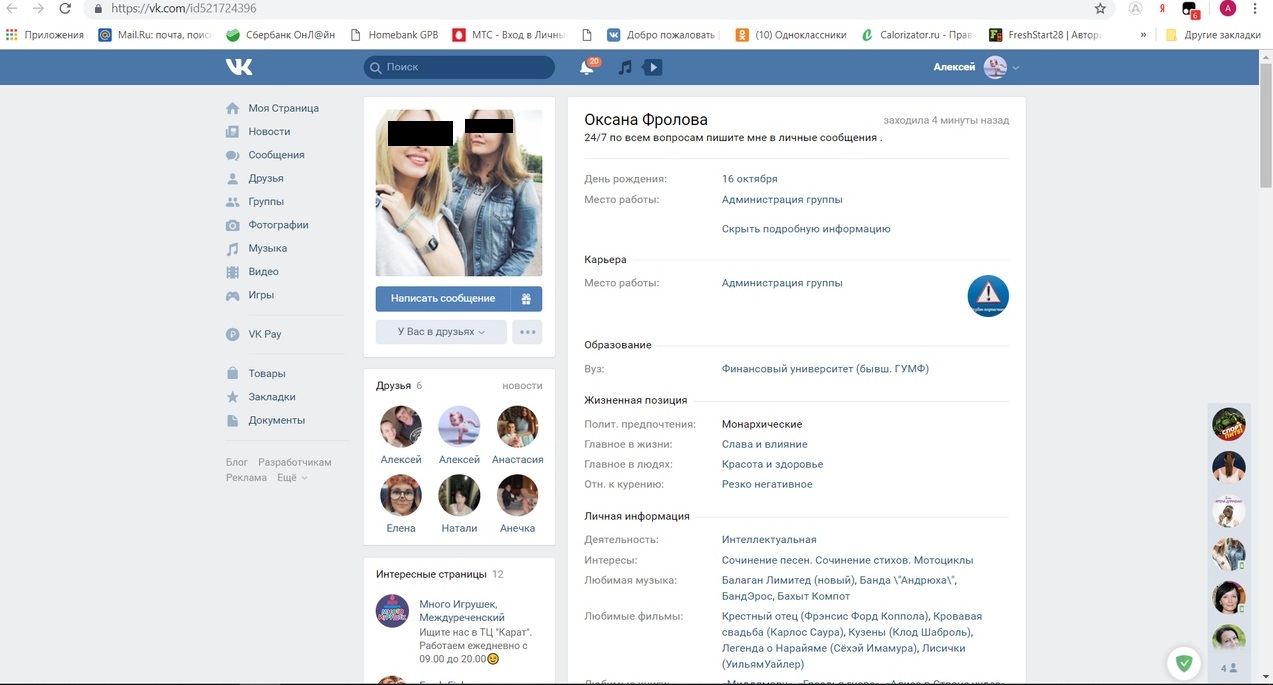Click the document icon beside Документы
This screenshot has height=685, width=1273.
(232, 420)
